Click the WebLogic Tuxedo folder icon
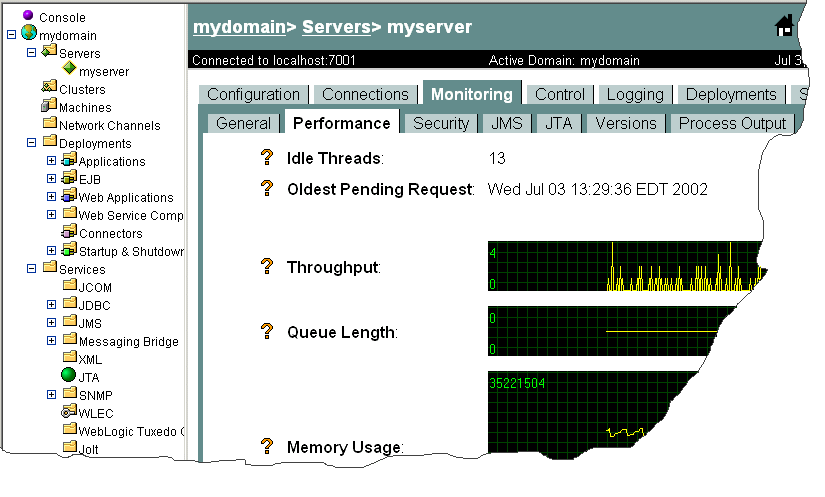 point(69,429)
